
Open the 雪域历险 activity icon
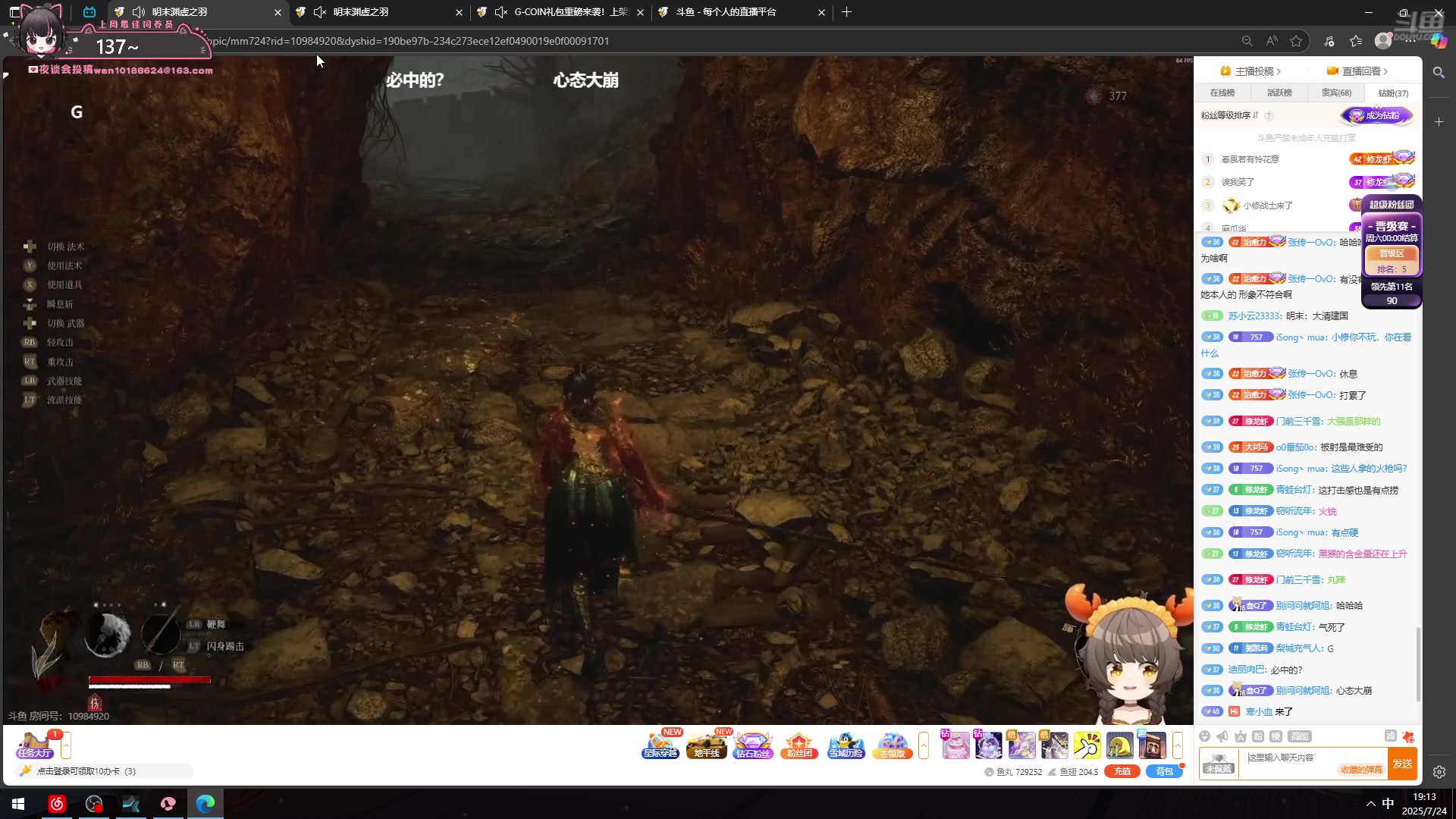point(846,745)
